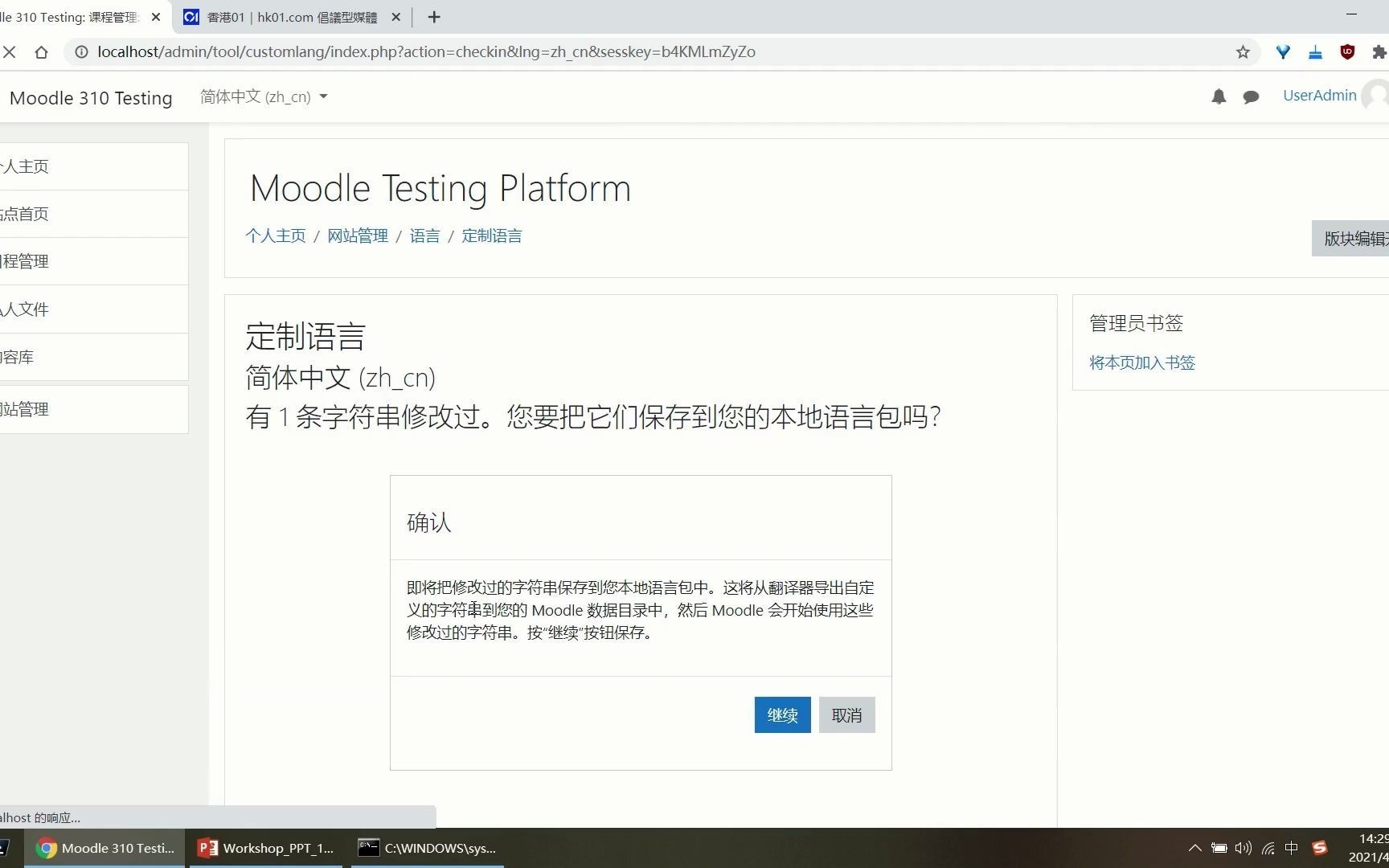Open private files (人文件) in sidebar
The image size is (1389, 868).
click(94, 309)
